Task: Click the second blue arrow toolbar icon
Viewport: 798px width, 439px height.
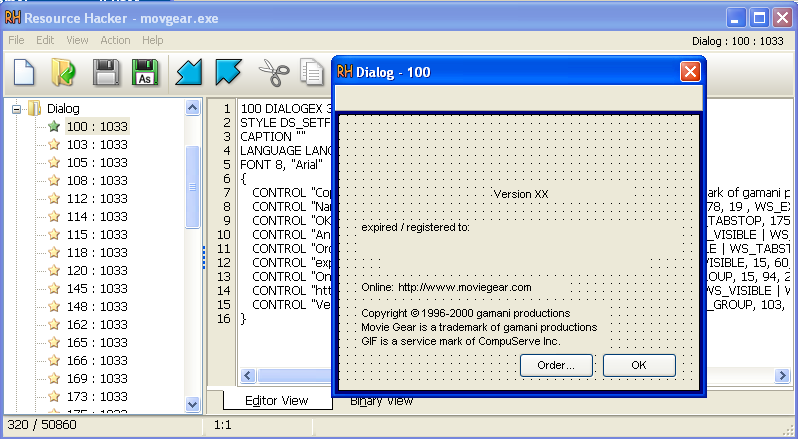Action: 228,72
